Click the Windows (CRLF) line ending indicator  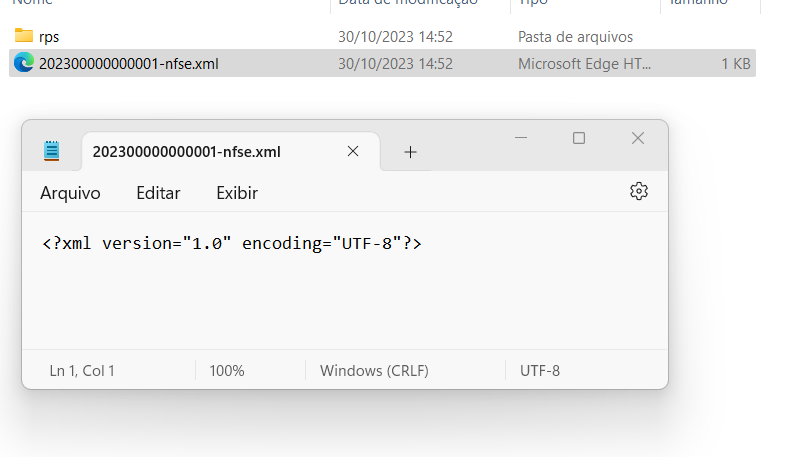374,371
